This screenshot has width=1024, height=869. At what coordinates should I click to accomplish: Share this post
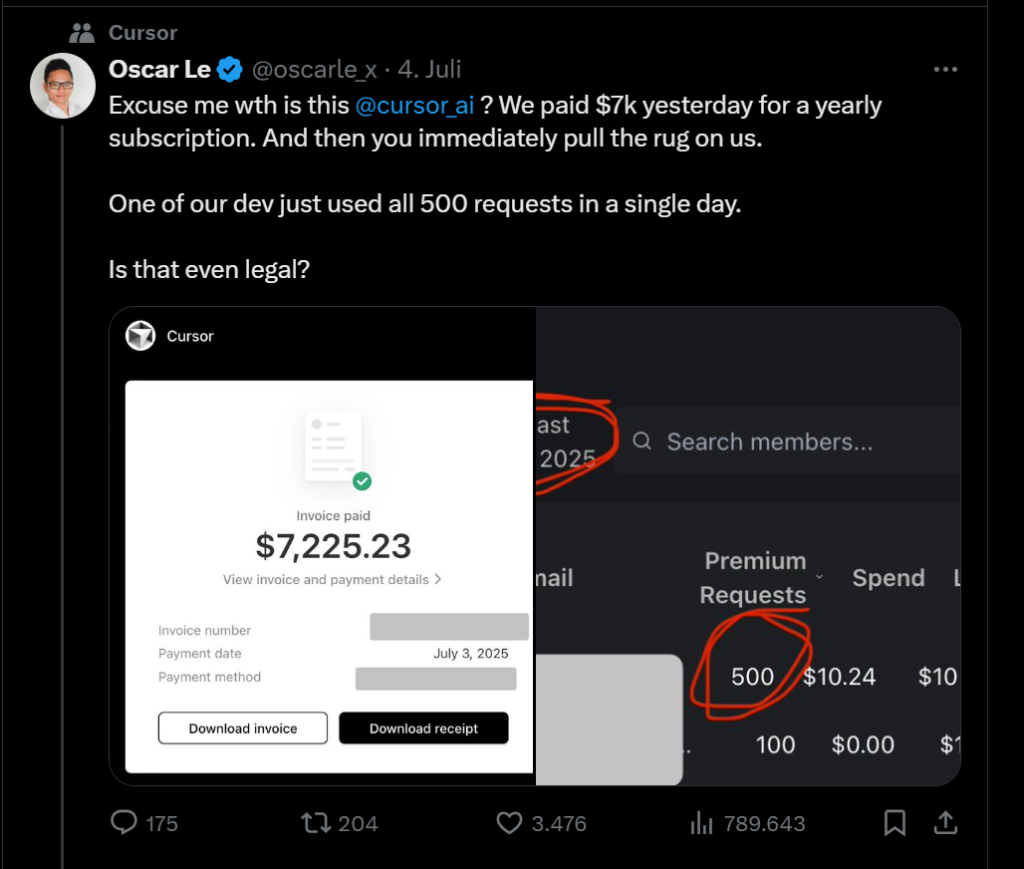pos(946,822)
